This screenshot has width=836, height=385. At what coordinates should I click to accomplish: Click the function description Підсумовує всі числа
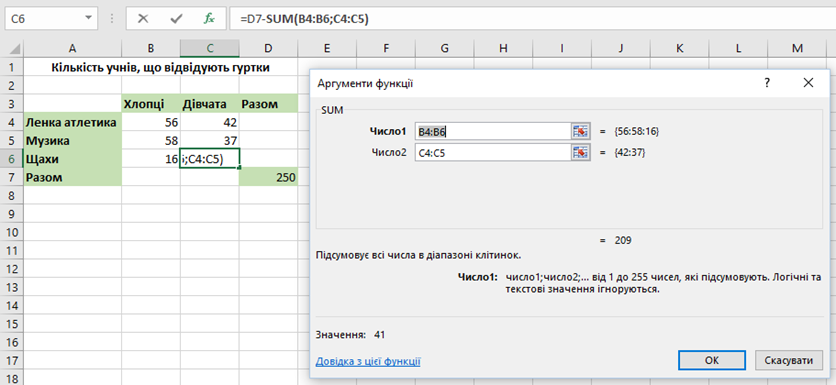click(x=418, y=255)
